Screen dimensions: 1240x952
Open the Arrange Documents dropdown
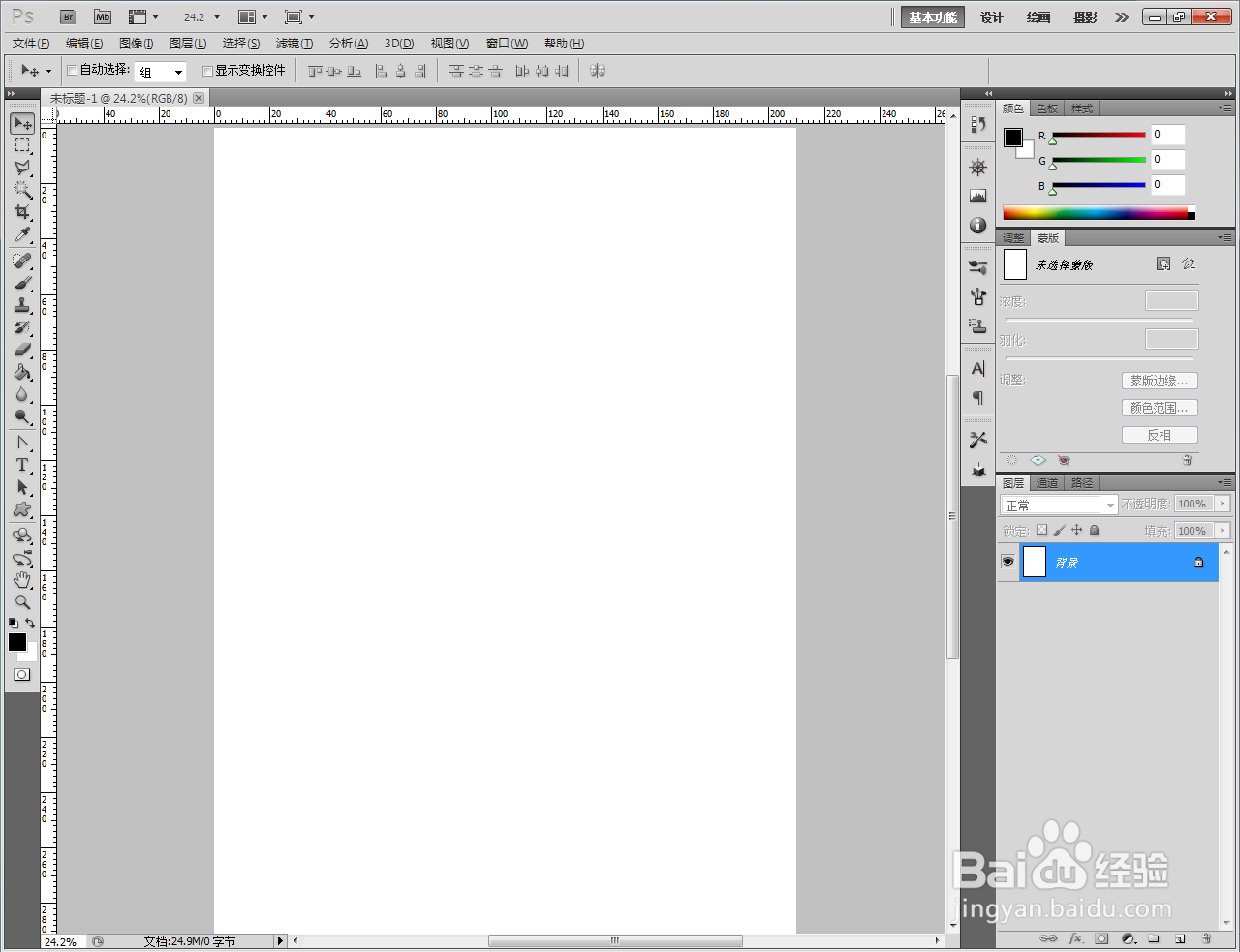click(253, 16)
